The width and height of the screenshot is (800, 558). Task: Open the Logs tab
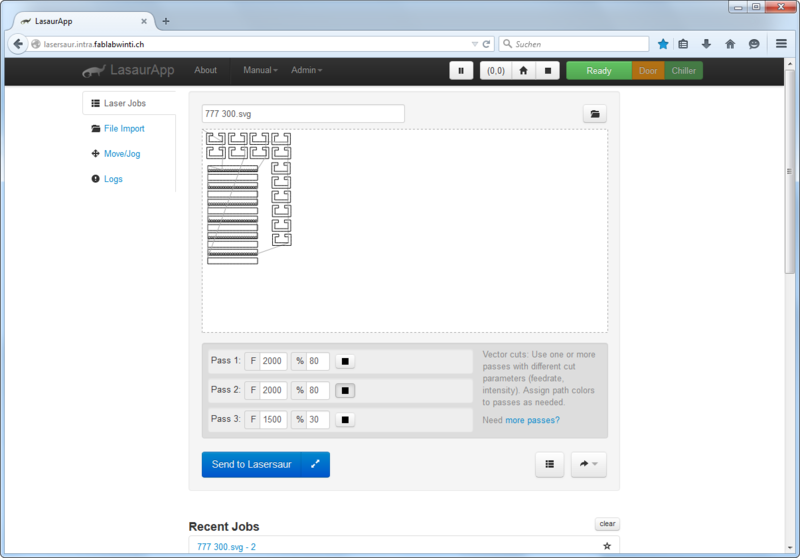tap(113, 179)
